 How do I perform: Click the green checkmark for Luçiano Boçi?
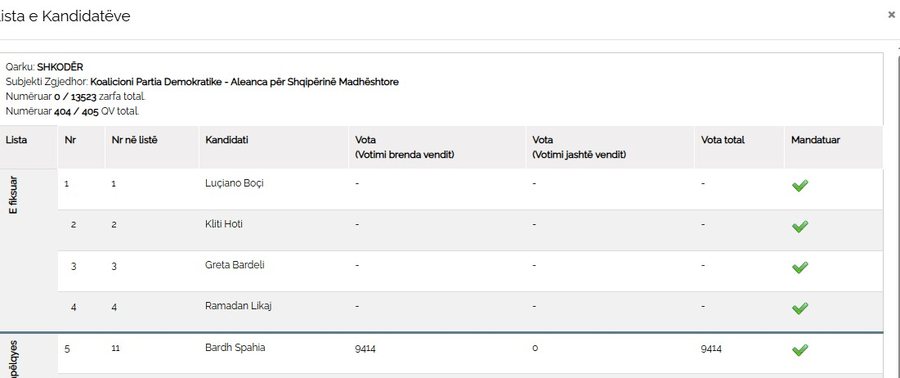800,186
